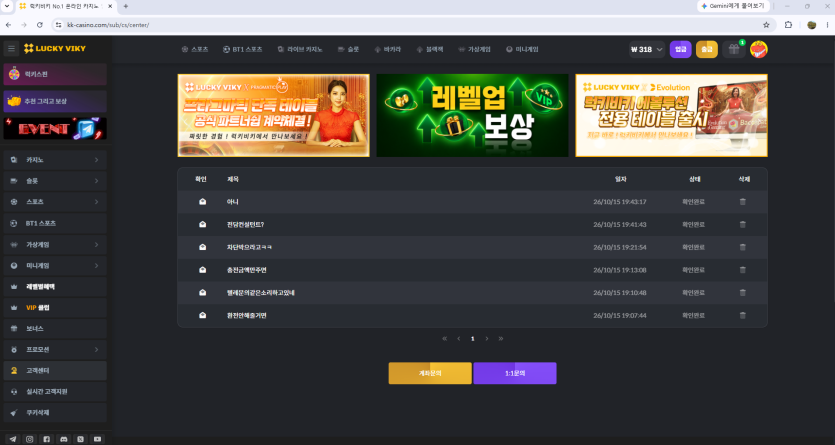The image size is (835, 445).
Task: Open envelope icon of 19:10:48 message
Action: click(x=202, y=293)
